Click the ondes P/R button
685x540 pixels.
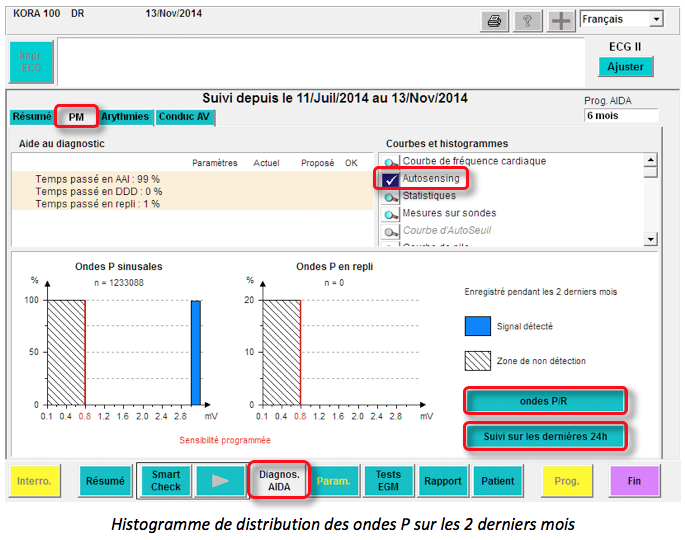[x=545, y=401]
